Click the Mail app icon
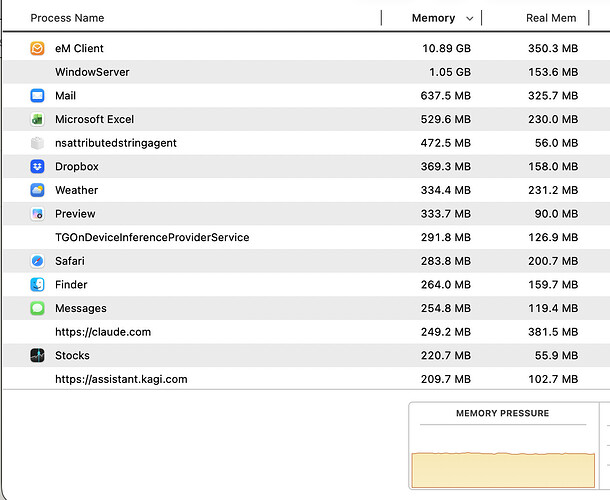 pyautogui.click(x=37, y=95)
